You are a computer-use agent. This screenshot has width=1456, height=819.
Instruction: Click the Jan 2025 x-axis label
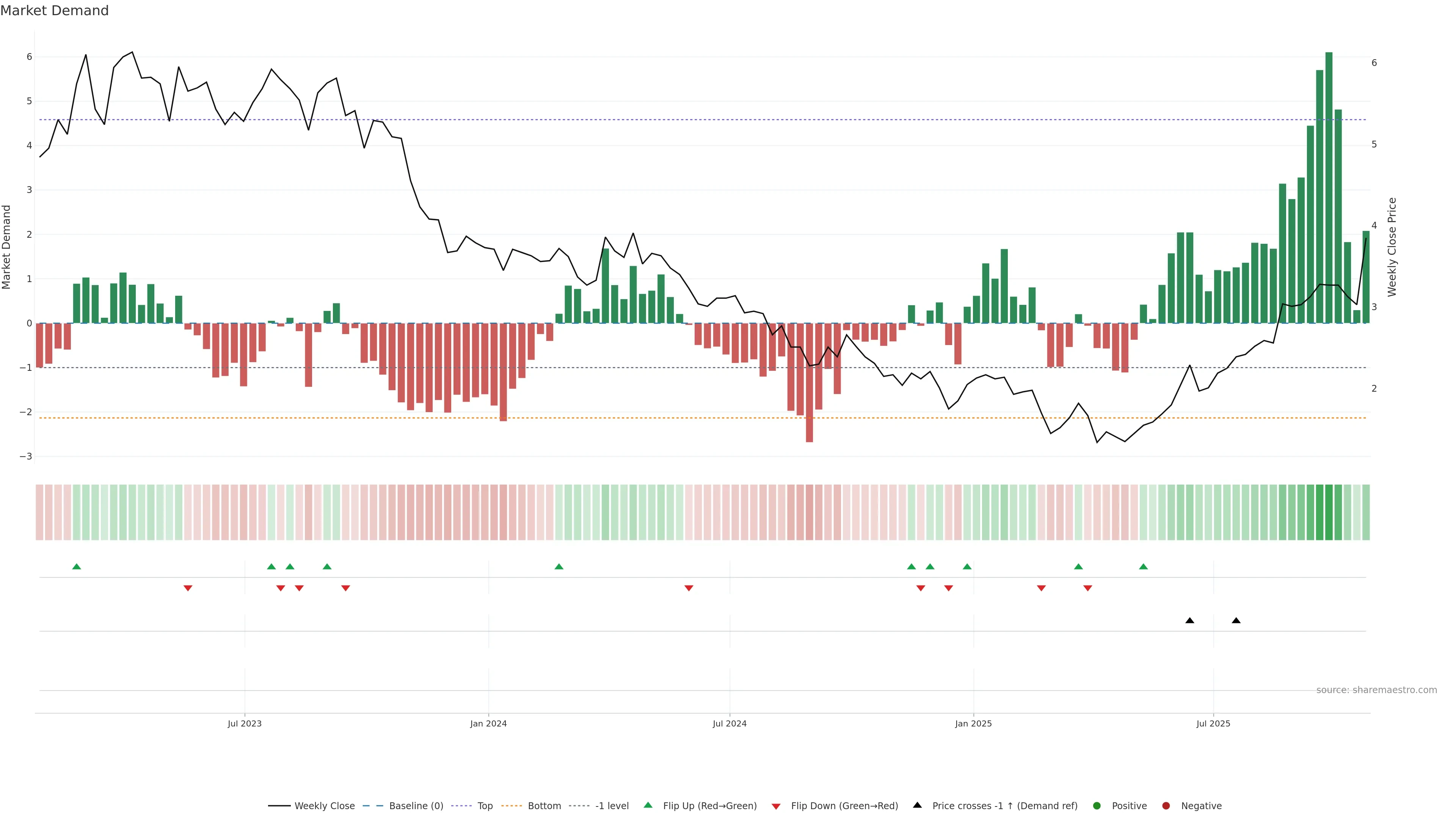(973, 723)
